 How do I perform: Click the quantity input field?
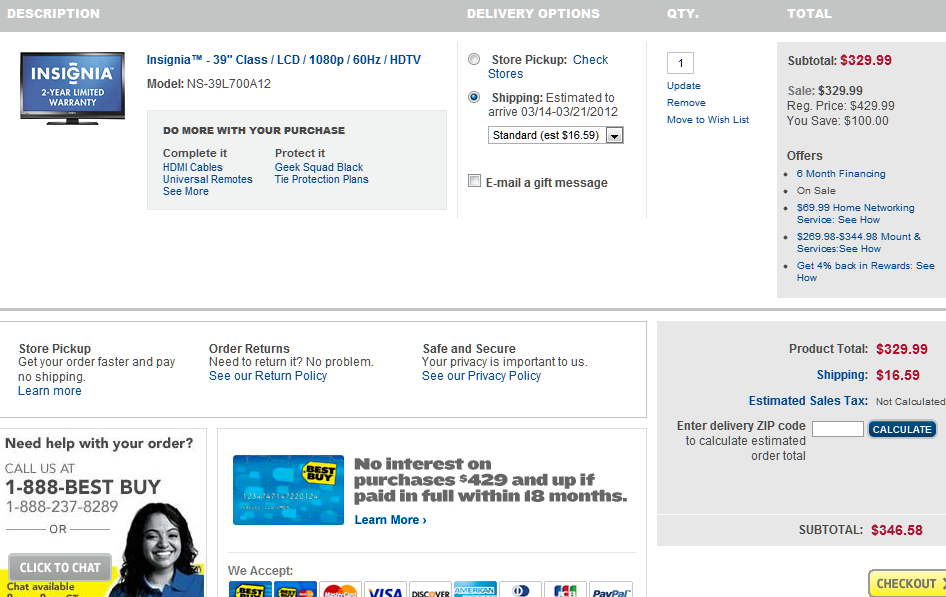click(x=681, y=63)
